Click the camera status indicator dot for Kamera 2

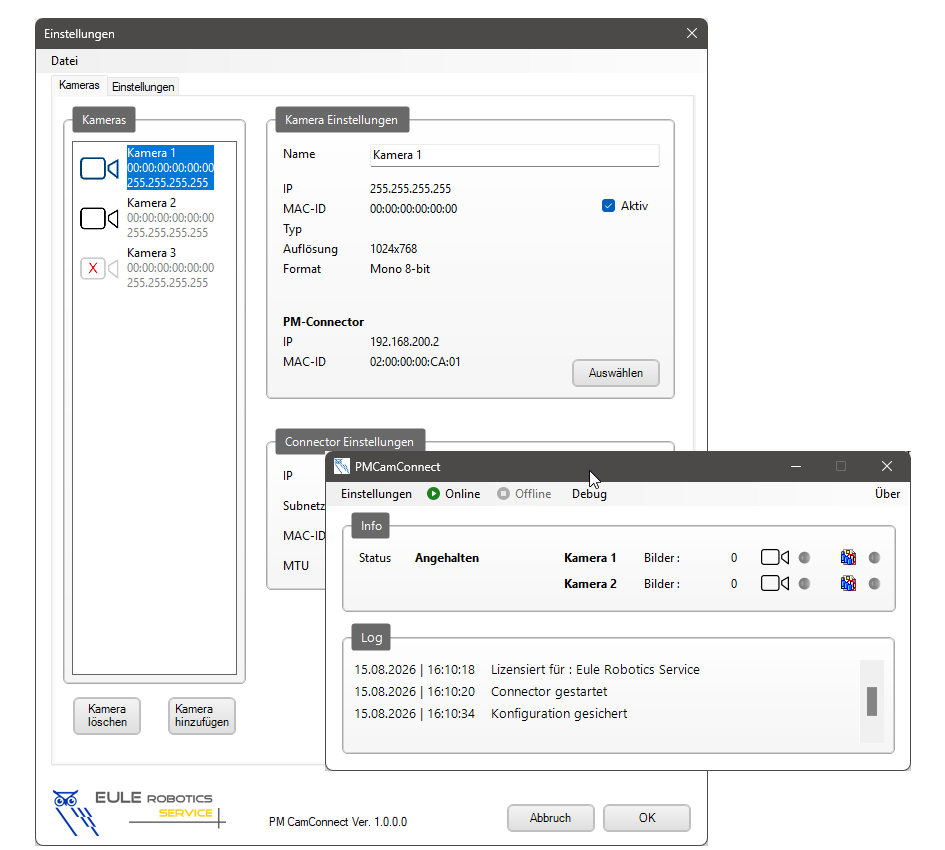pyautogui.click(x=804, y=584)
